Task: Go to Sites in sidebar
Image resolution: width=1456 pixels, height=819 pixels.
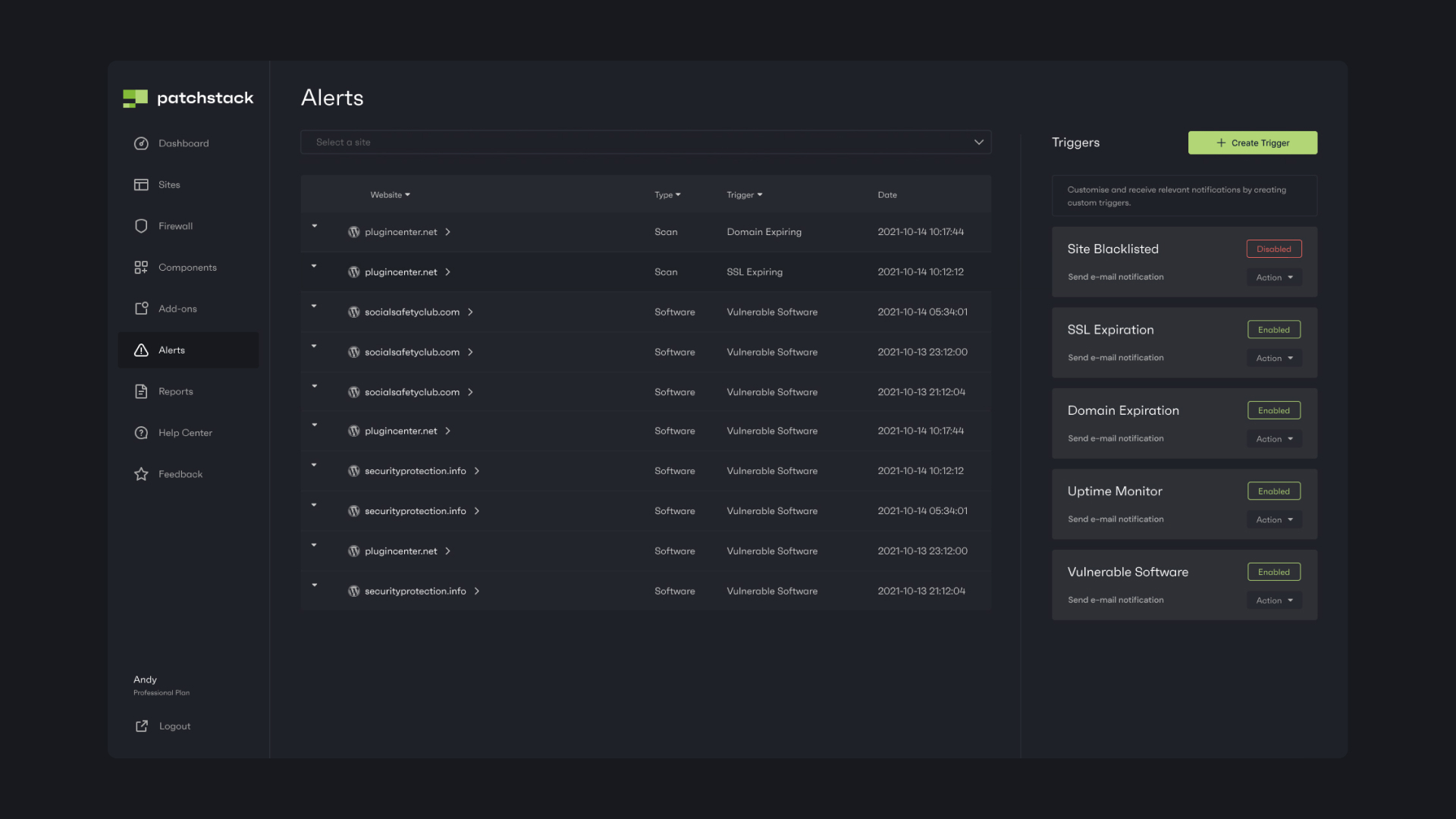Action: click(x=169, y=185)
